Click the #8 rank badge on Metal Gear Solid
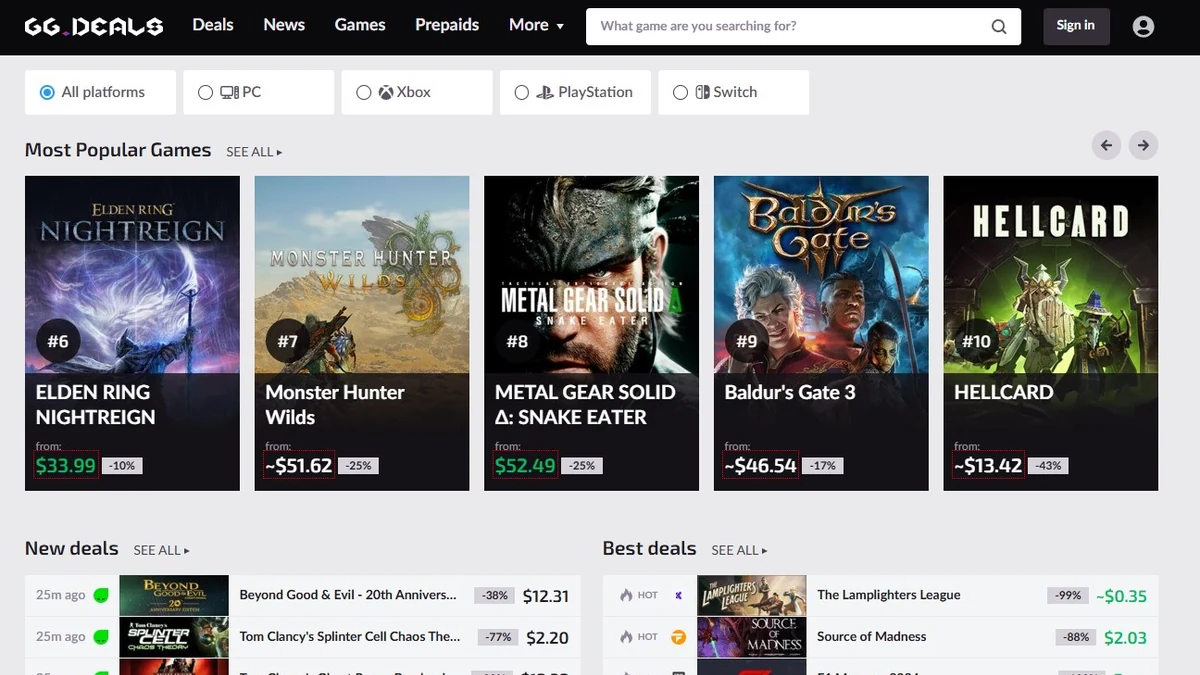The image size is (1200, 675). pyautogui.click(x=517, y=342)
